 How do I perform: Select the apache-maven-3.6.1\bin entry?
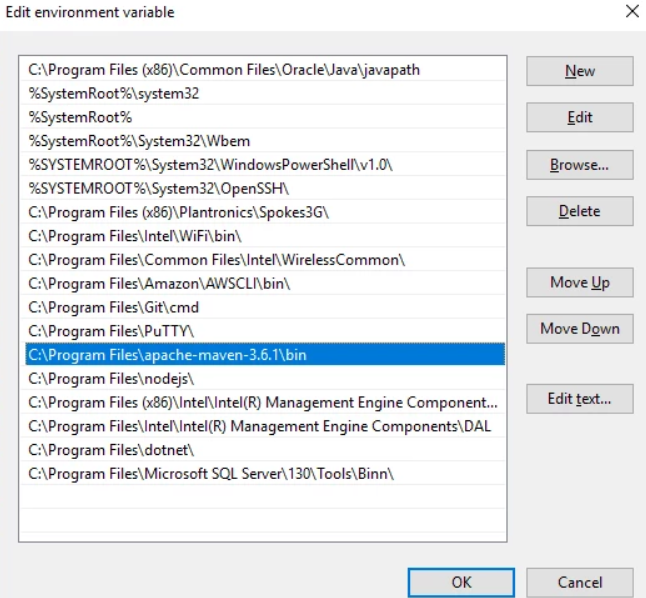(x=265, y=354)
